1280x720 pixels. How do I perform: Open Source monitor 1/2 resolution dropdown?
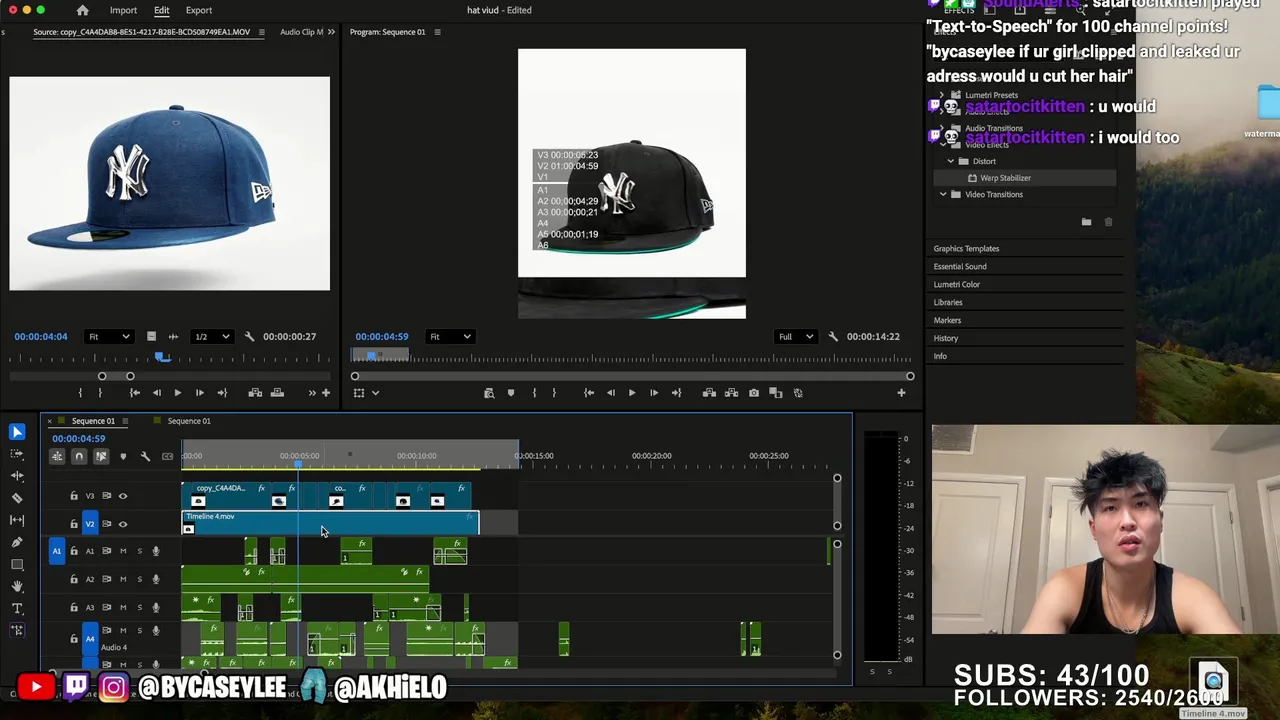click(211, 337)
